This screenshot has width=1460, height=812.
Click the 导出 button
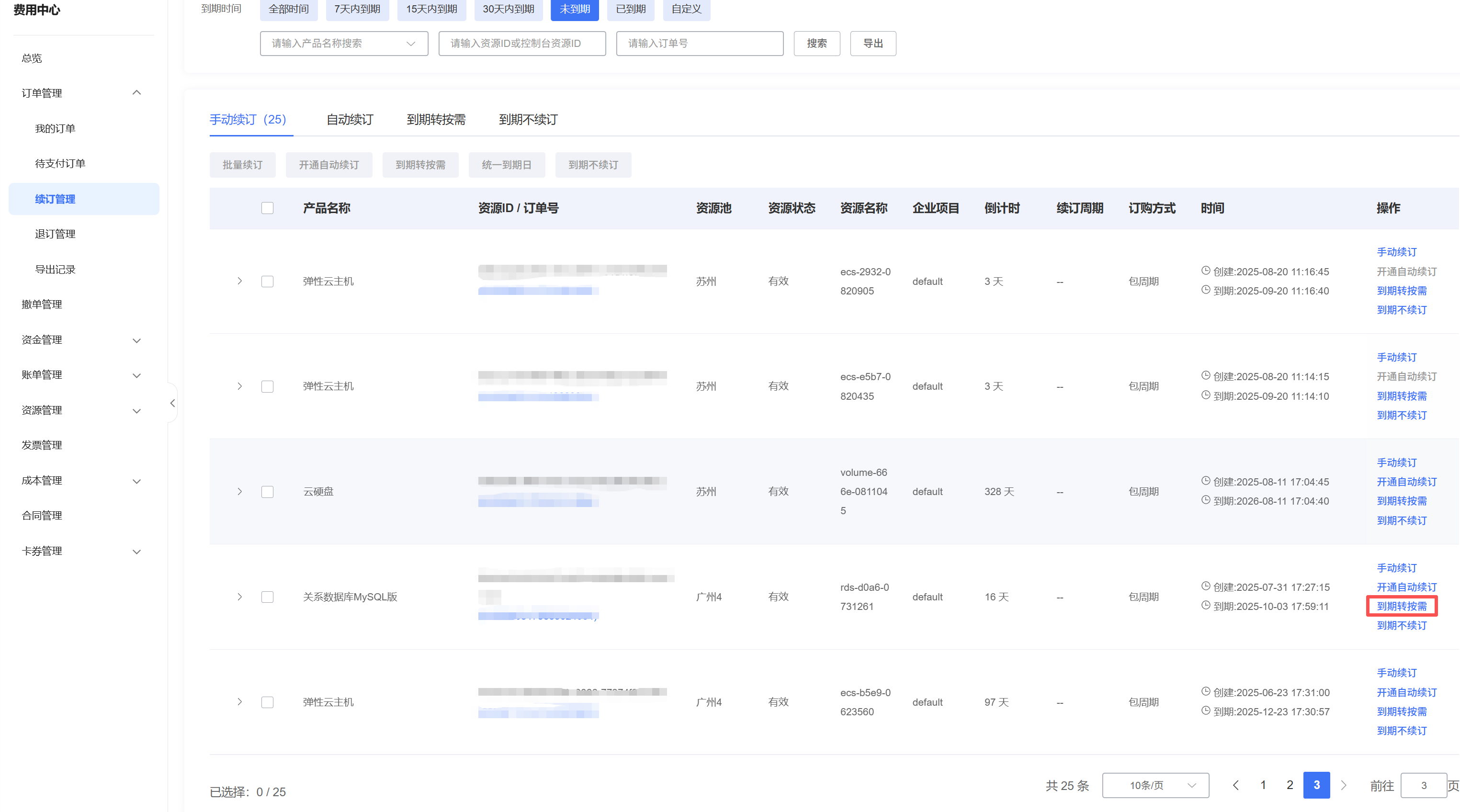pyautogui.click(x=873, y=44)
